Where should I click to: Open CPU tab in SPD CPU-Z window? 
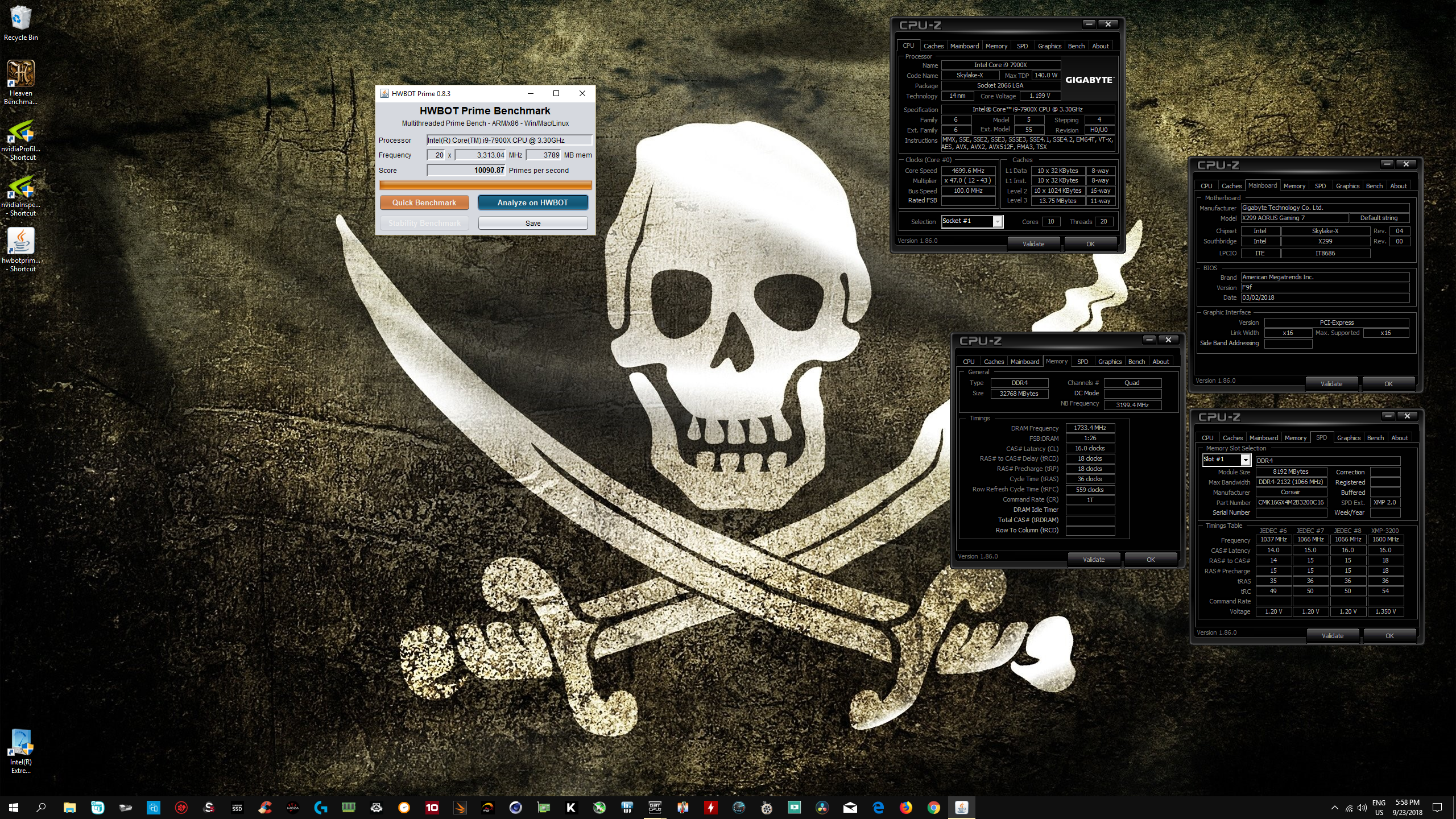(x=1207, y=438)
